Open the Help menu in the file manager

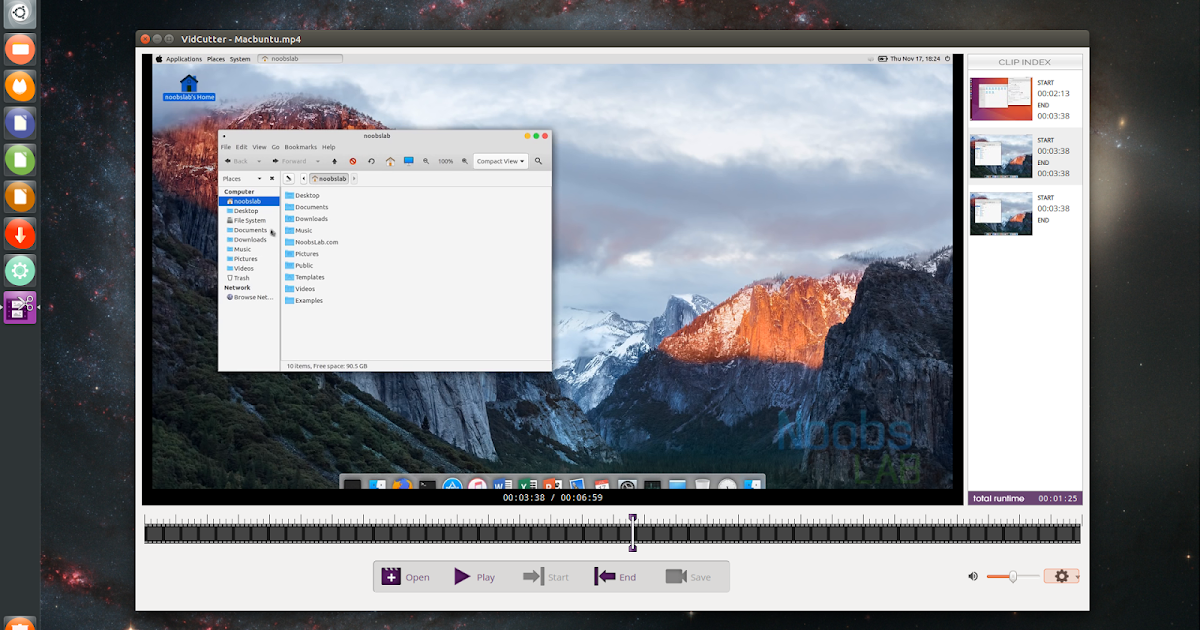pos(329,147)
